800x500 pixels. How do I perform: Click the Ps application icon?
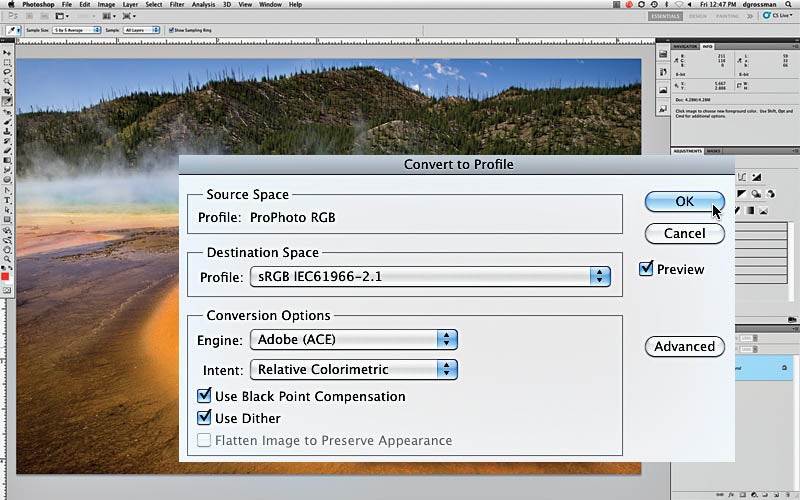(x=13, y=16)
